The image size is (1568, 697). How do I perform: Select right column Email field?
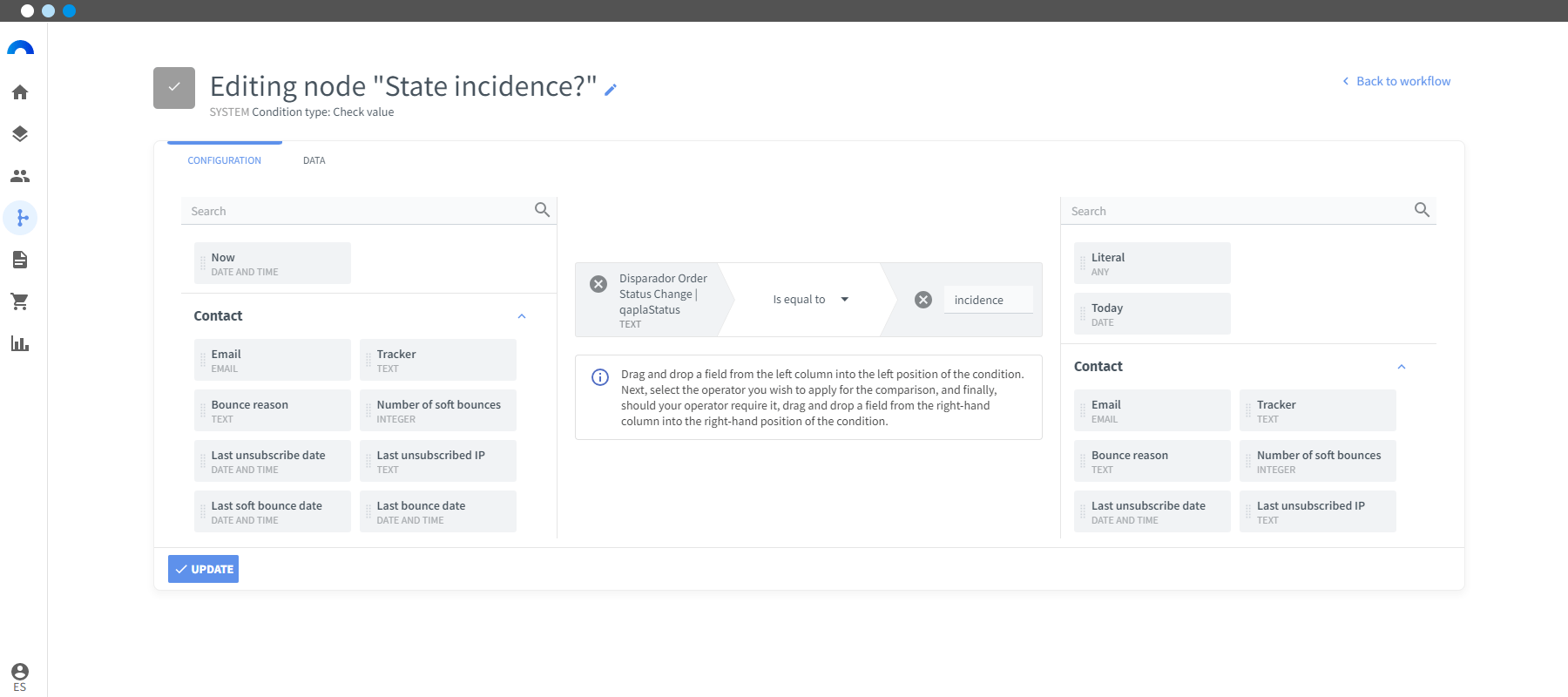coord(1152,410)
